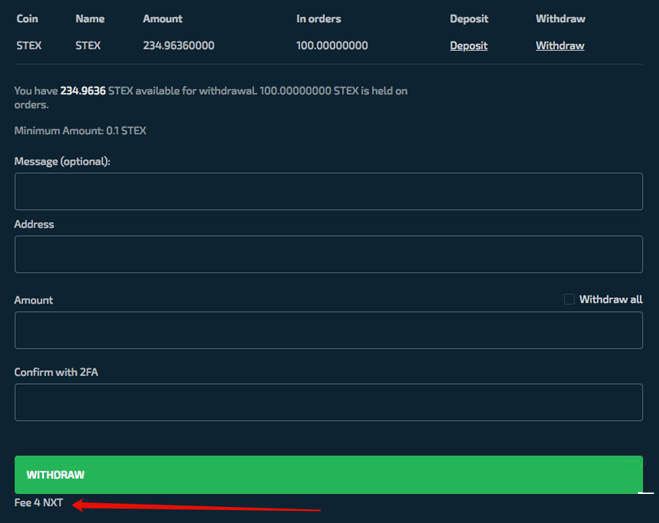
Task: Click the Withdraw column header
Action: [x=560, y=19]
